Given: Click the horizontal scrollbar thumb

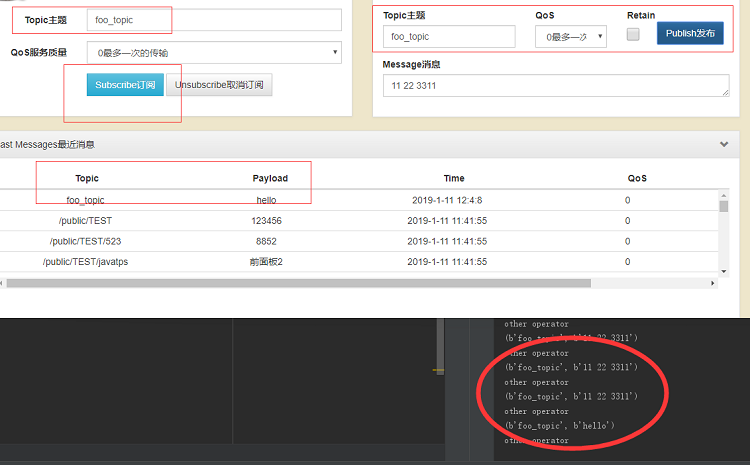Looking at the screenshot, I should (x=299, y=283).
